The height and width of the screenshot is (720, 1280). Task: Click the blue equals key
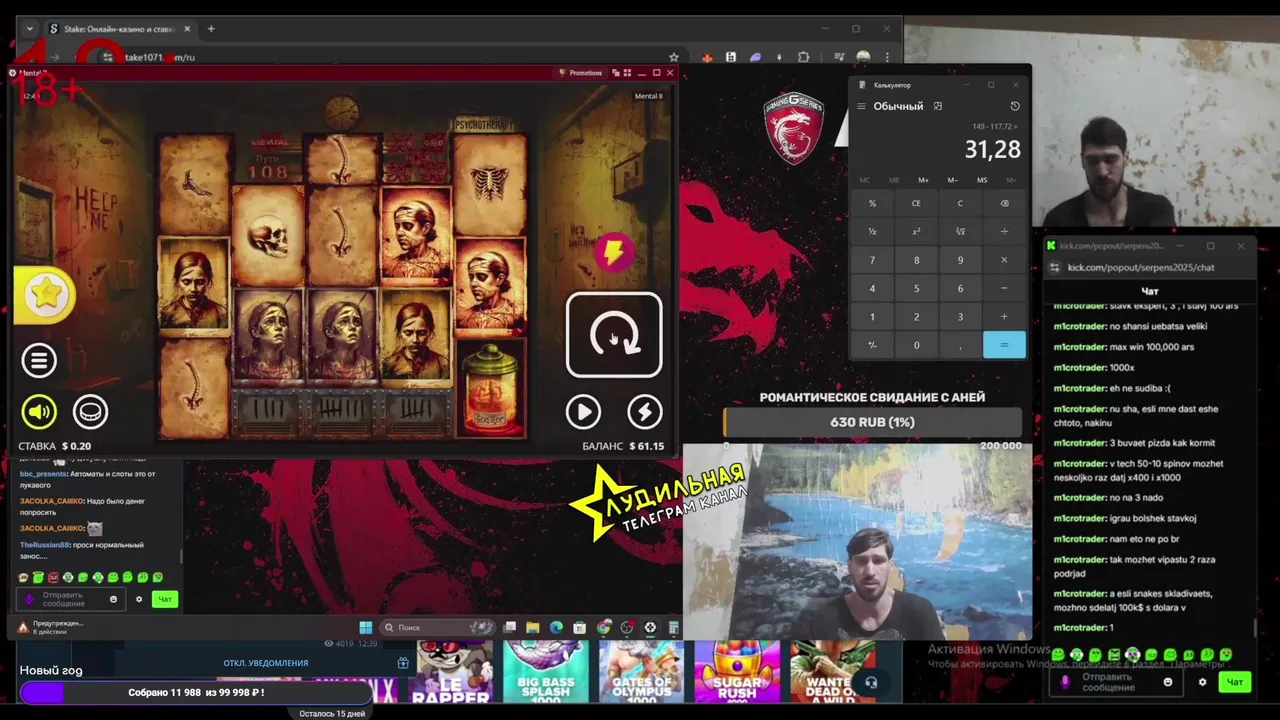(1004, 345)
